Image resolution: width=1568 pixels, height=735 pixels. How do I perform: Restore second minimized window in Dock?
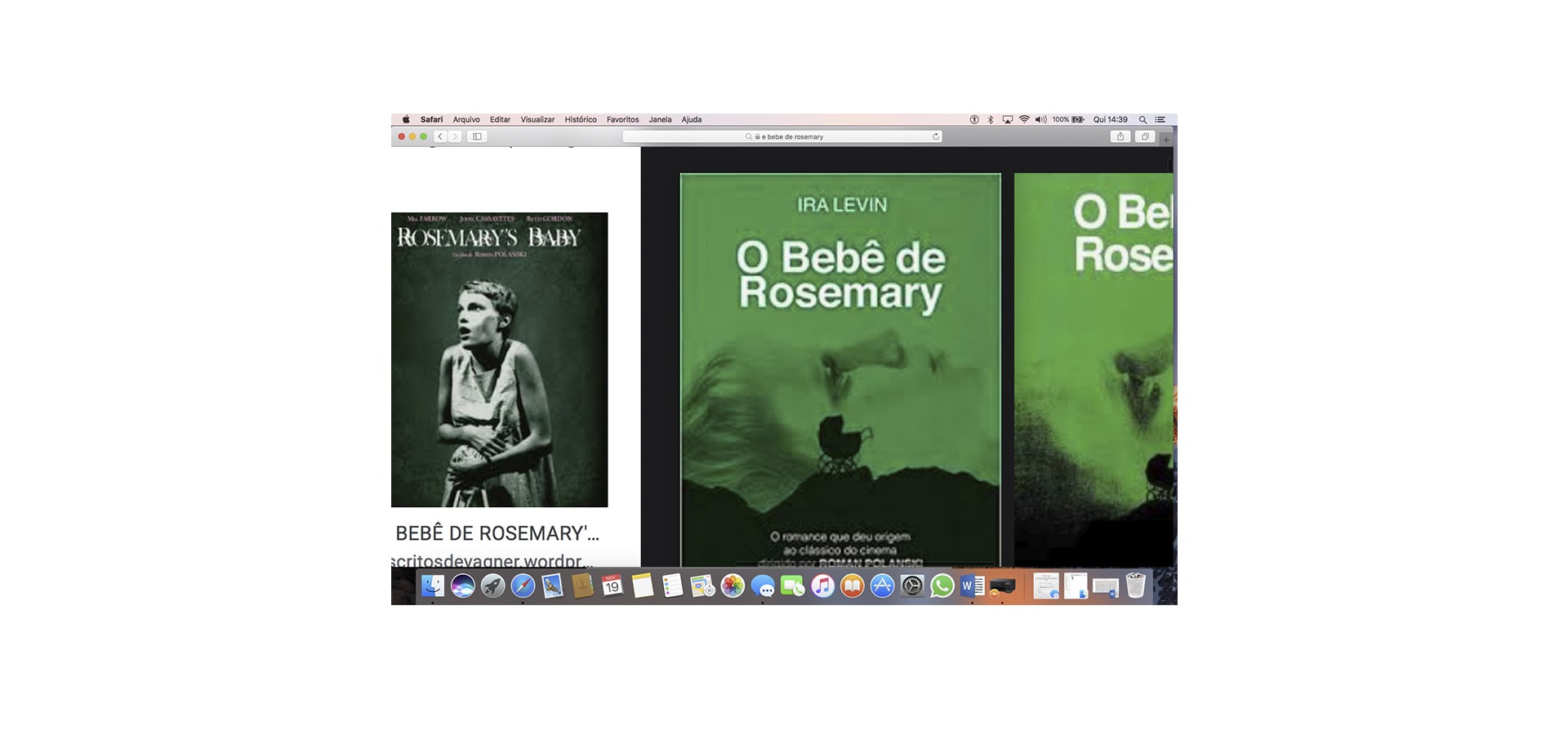1076,586
